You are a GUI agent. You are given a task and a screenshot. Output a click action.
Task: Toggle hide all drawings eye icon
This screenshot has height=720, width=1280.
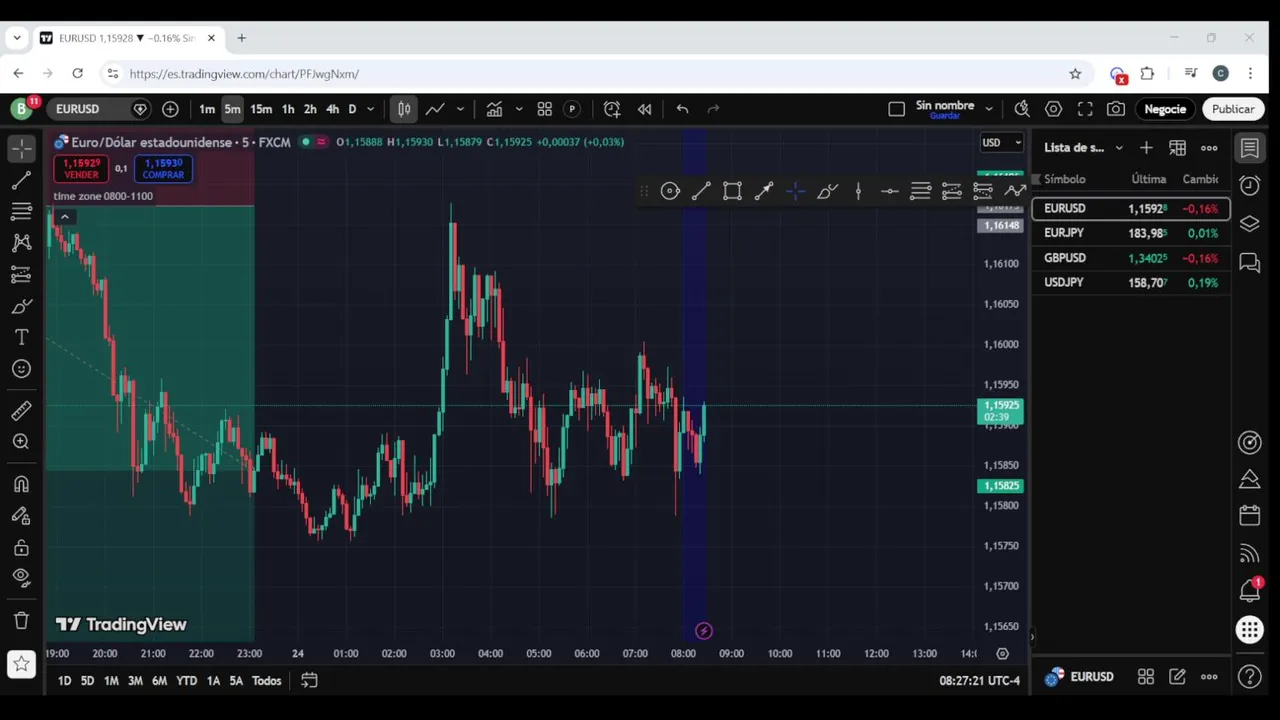pyautogui.click(x=21, y=577)
